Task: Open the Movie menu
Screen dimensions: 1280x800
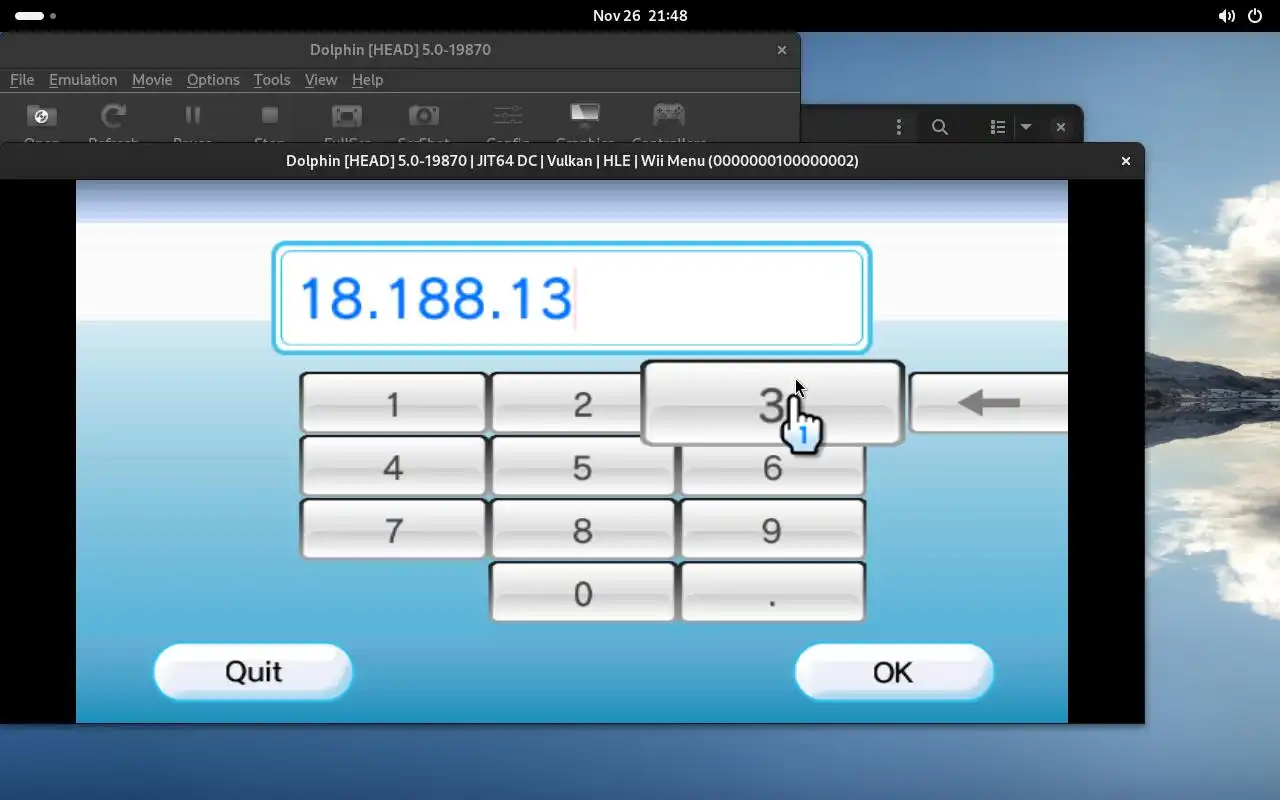Action: click(152, 80)
